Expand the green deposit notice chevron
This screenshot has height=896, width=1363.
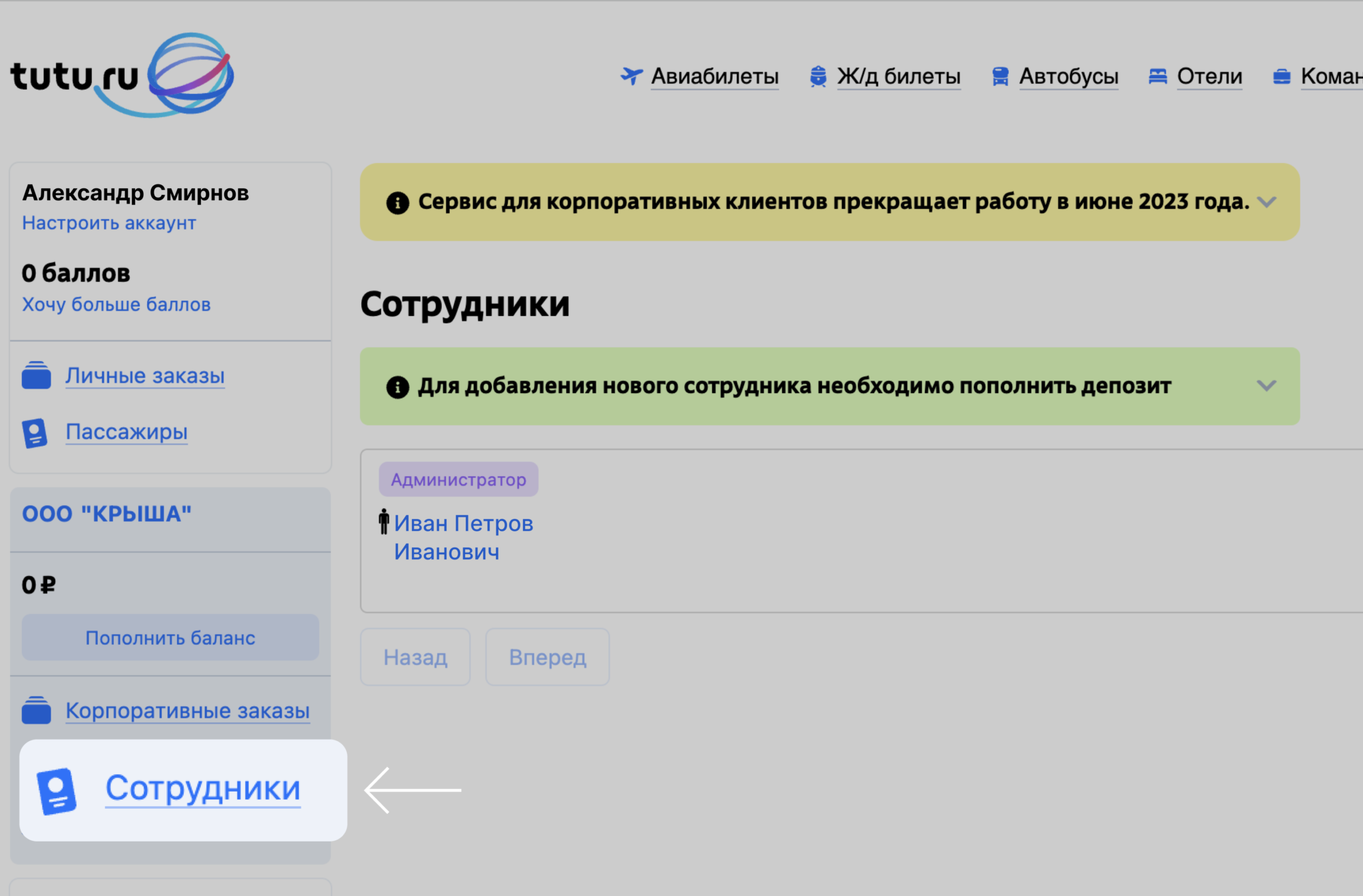tap(1266, 385)
